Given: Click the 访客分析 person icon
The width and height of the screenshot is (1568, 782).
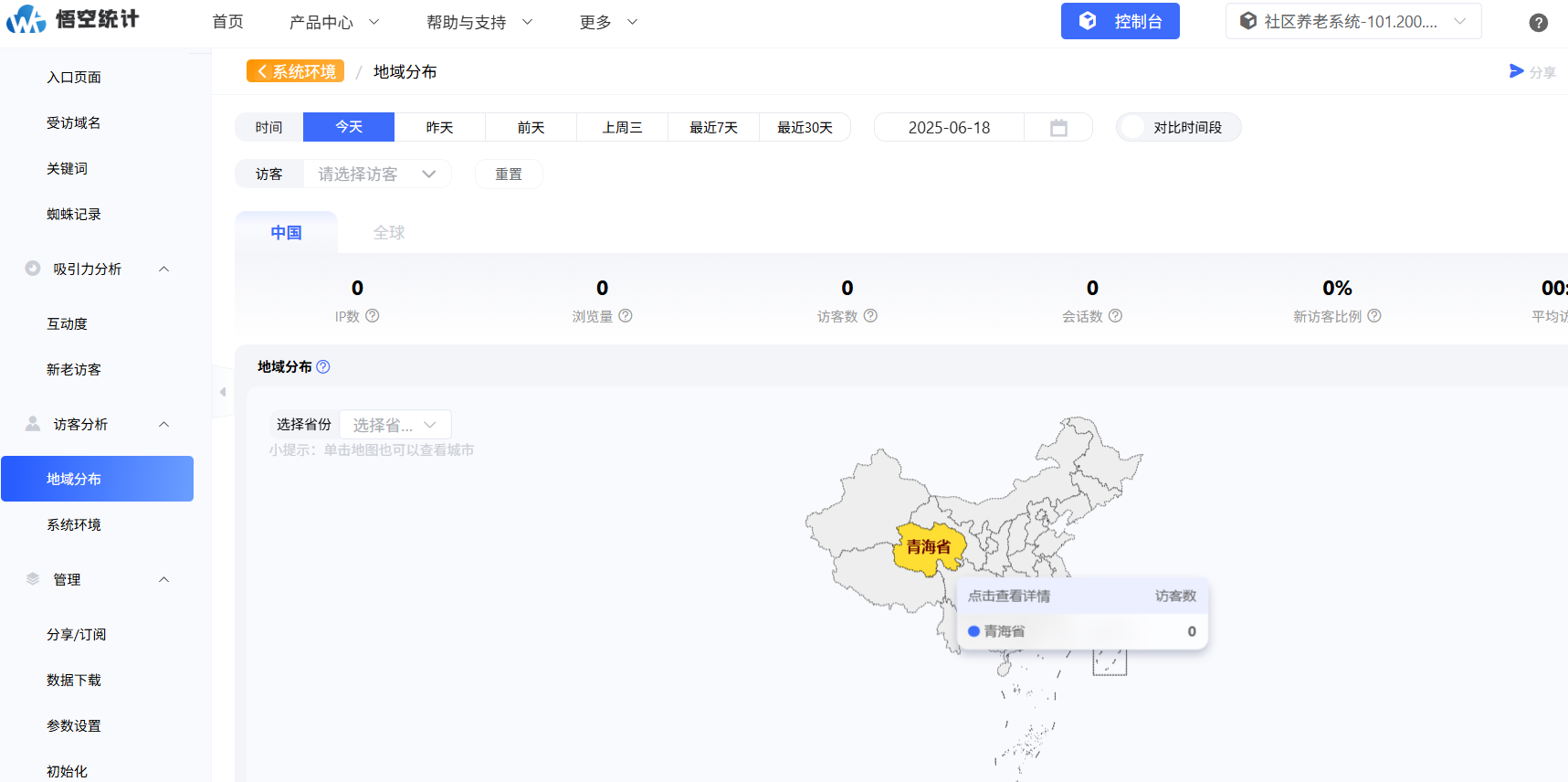Looking at the screenshot, I should [33, 424].
